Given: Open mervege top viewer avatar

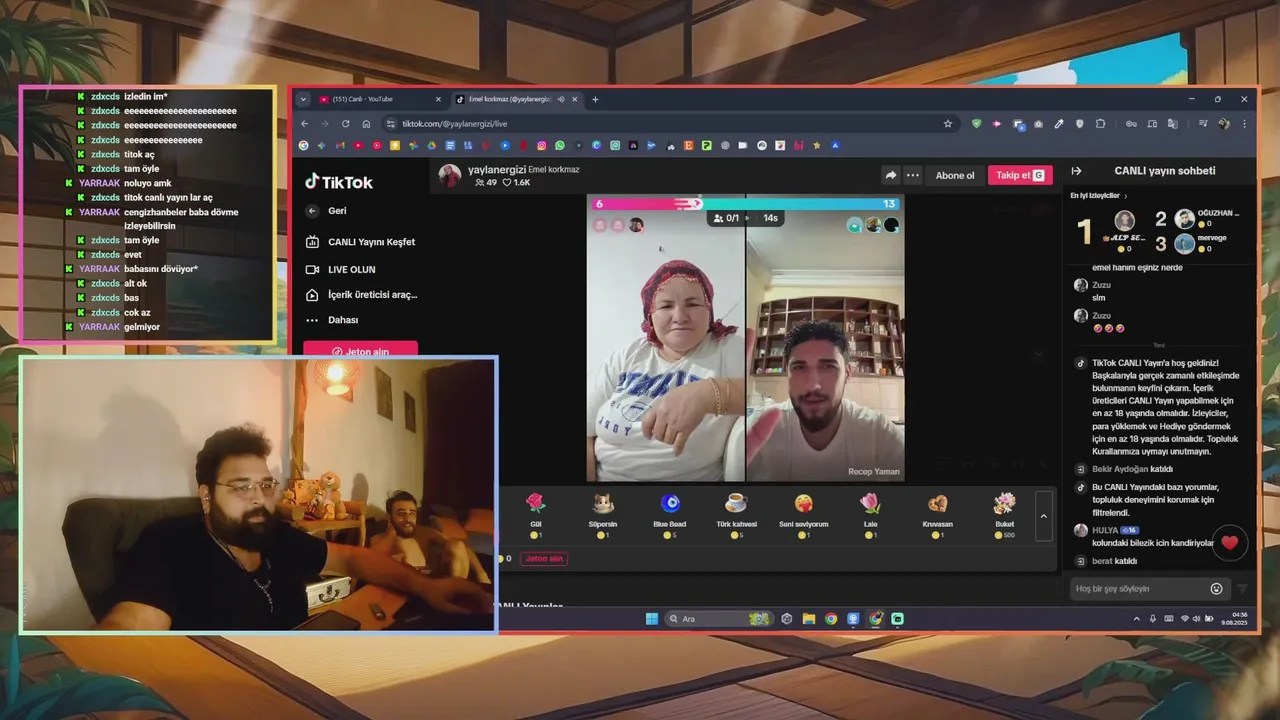Looking at the screenshot, I should [x=1185, y=243].
